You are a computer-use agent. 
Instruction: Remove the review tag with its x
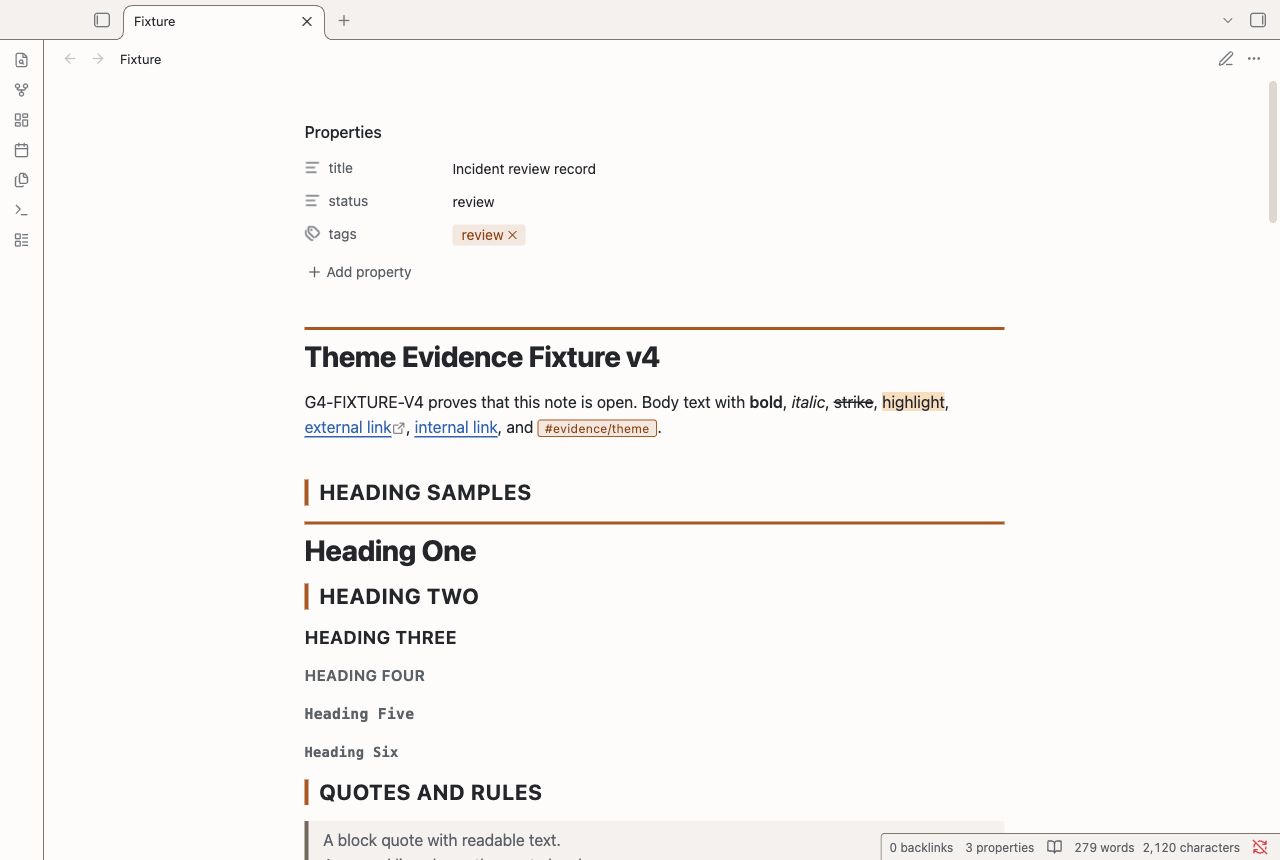(513, 235)
